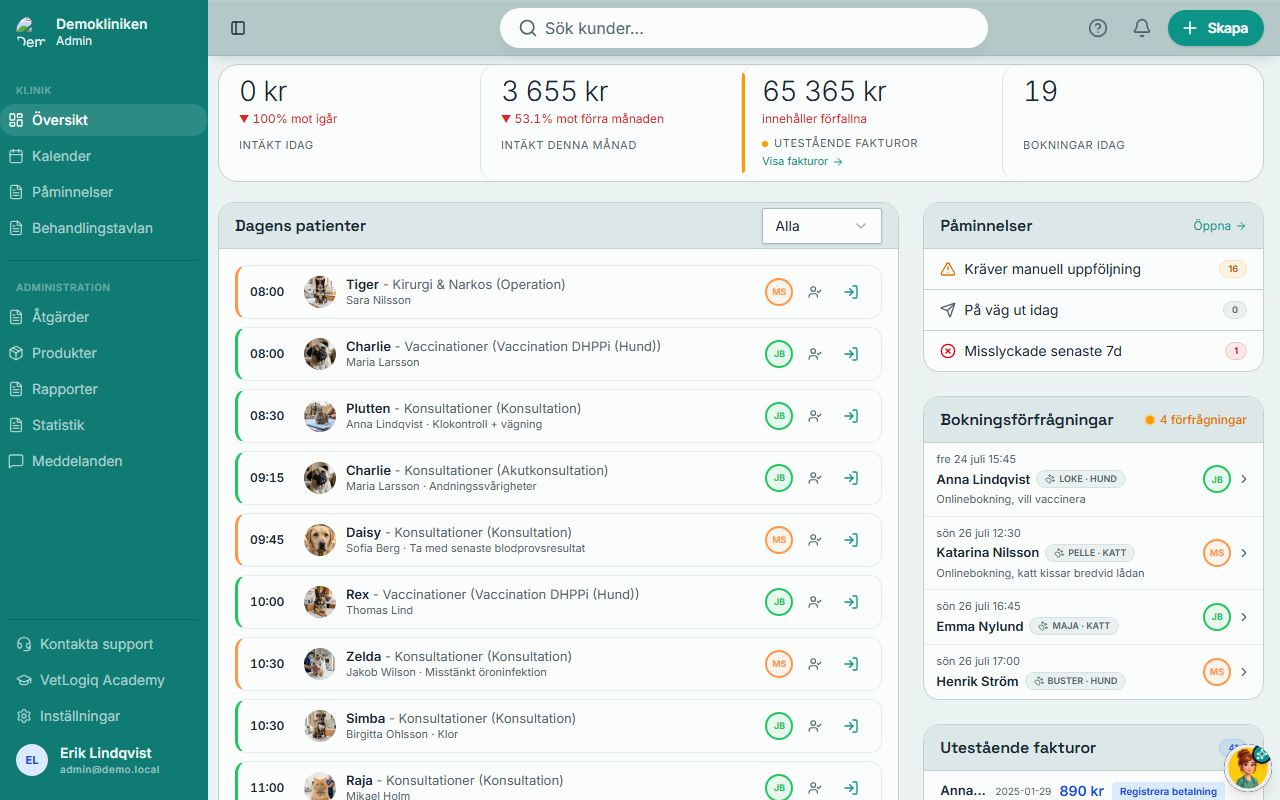Click the MS badge on Tiger's row

coord(779,292)
